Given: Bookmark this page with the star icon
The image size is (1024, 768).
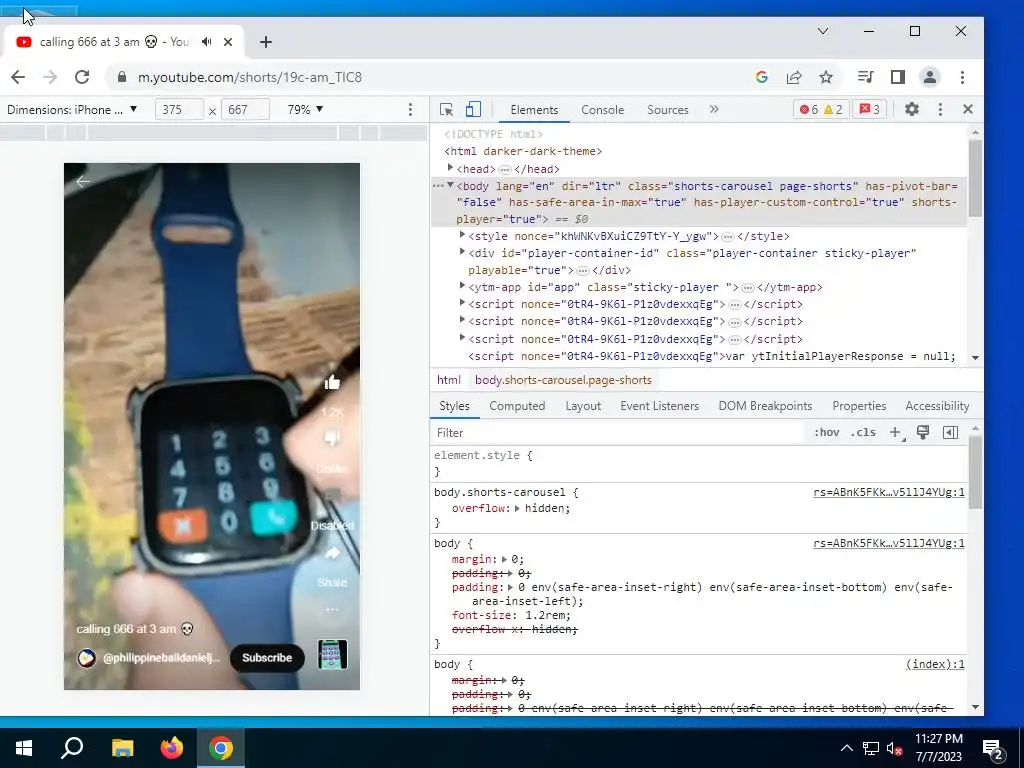Looking at the screenshot, I should coord(826,77).
